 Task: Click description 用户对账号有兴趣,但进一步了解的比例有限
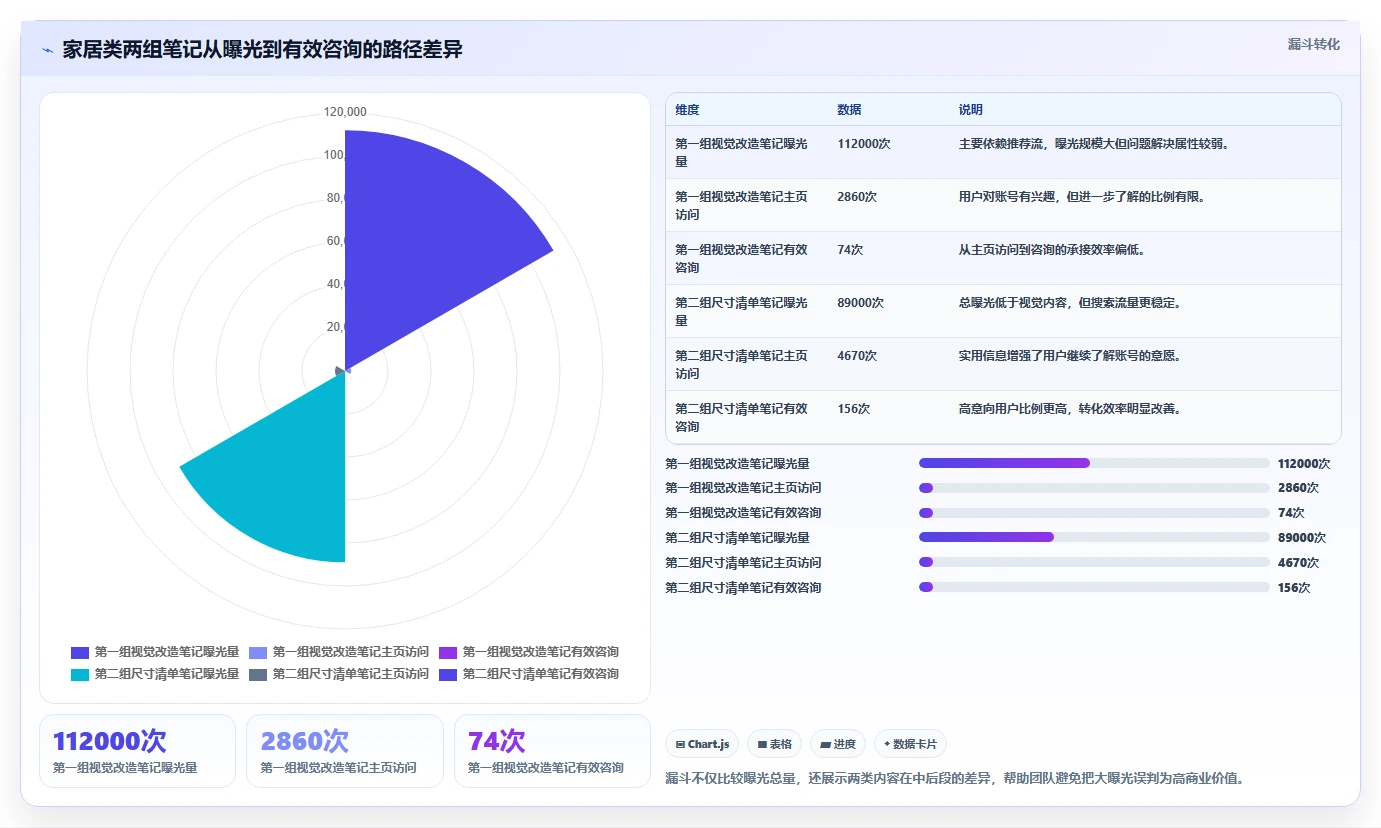coord(1082,197)
